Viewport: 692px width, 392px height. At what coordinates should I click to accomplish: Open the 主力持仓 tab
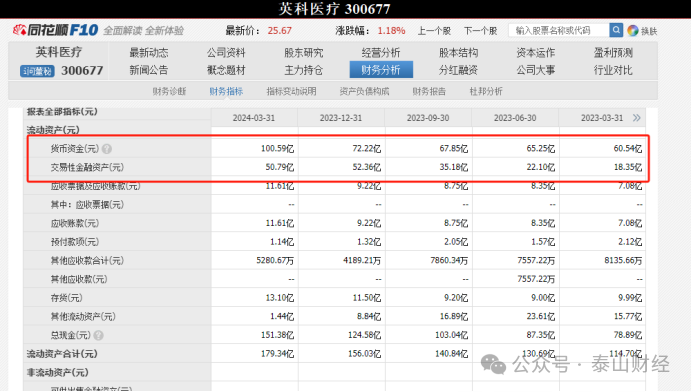(x=304, y=70)
